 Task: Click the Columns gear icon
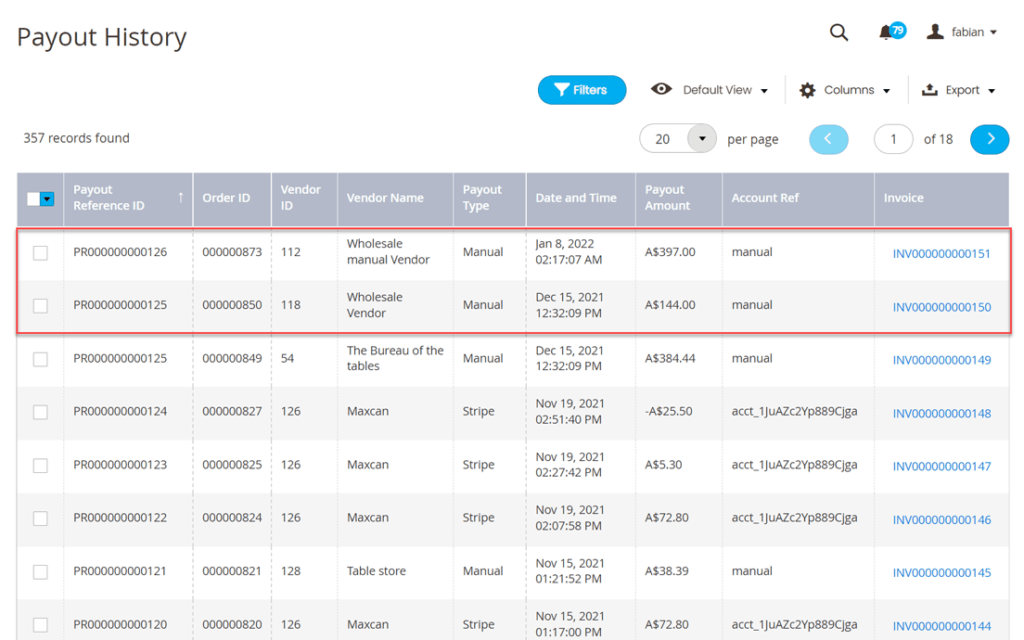pos(808,90)
